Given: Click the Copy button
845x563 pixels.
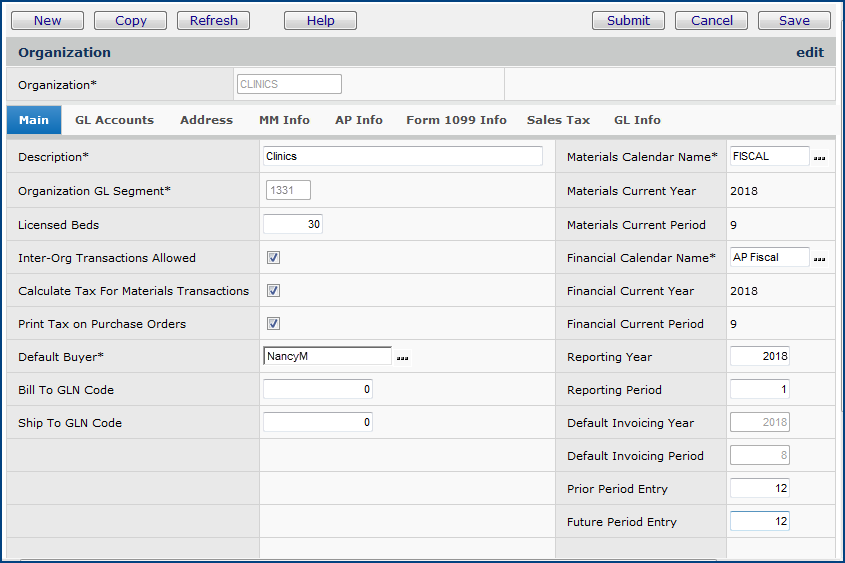Looking at the screenshot, I should tap(130, 20).
